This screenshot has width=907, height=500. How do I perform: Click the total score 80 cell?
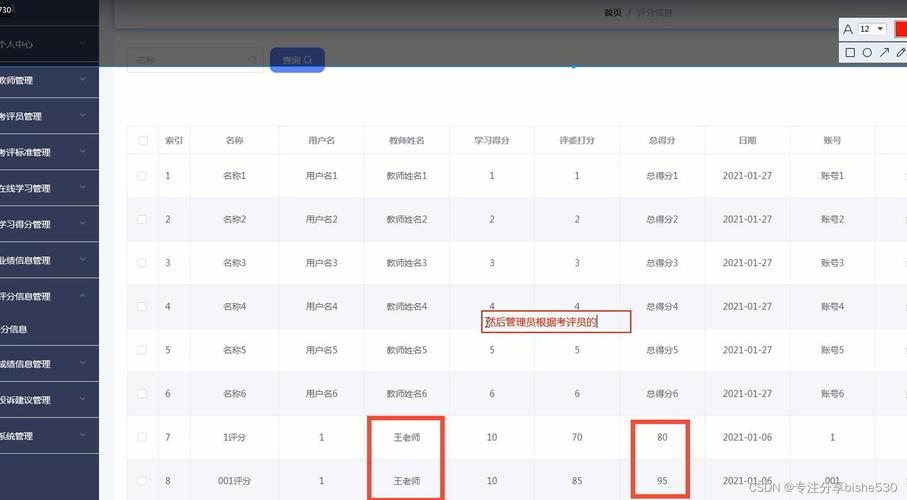click(662, 438)
